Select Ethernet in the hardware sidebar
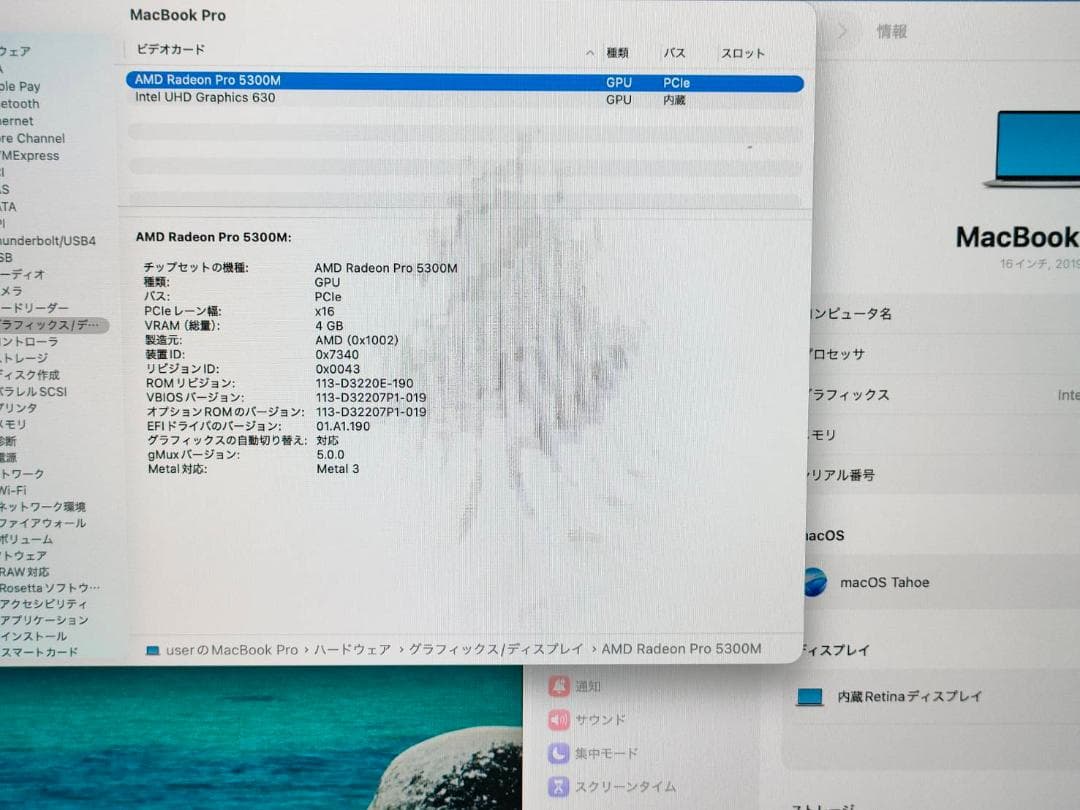 click(x=17, y=121)
